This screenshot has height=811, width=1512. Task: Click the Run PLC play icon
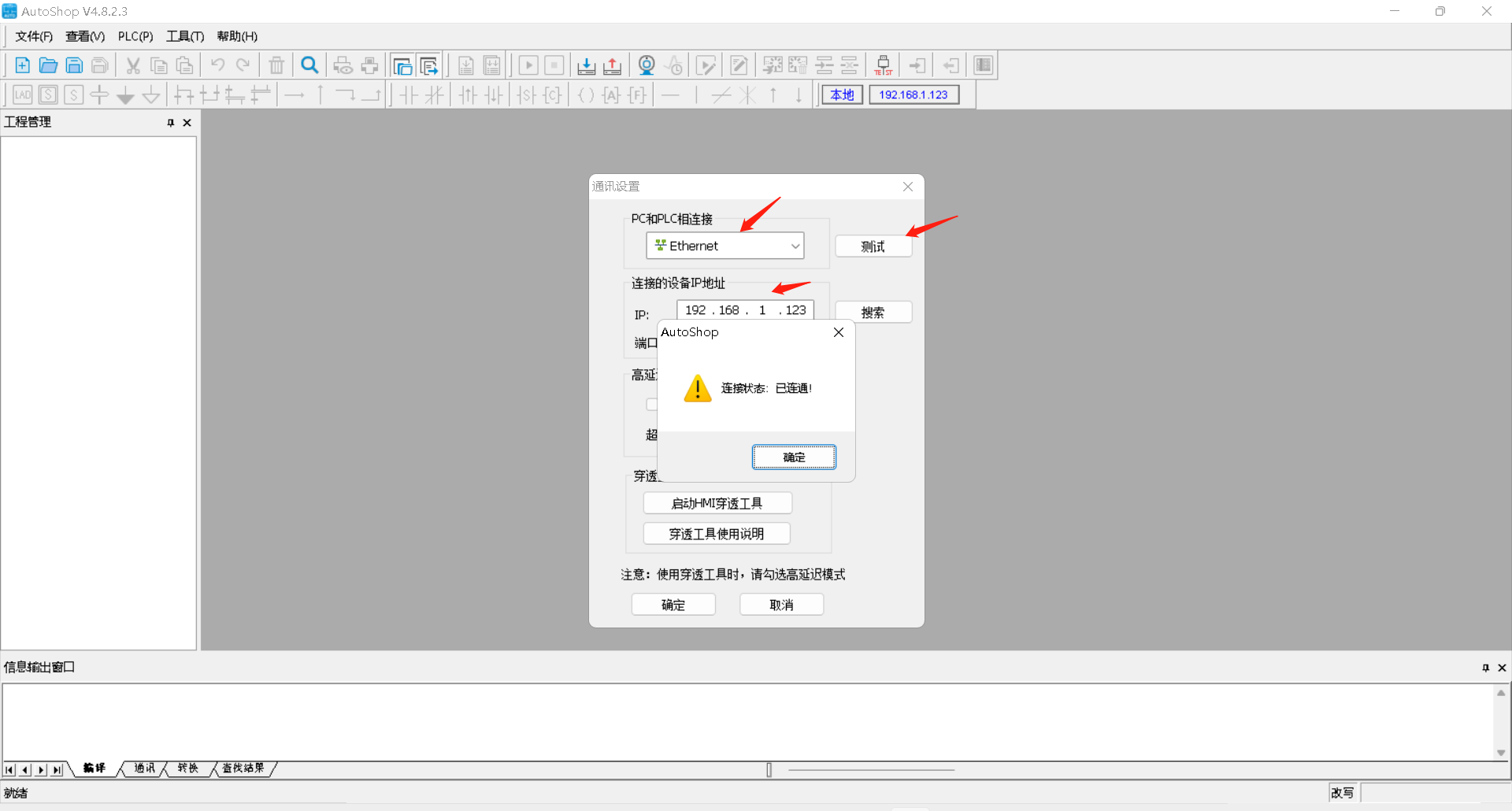click(528, 65)
